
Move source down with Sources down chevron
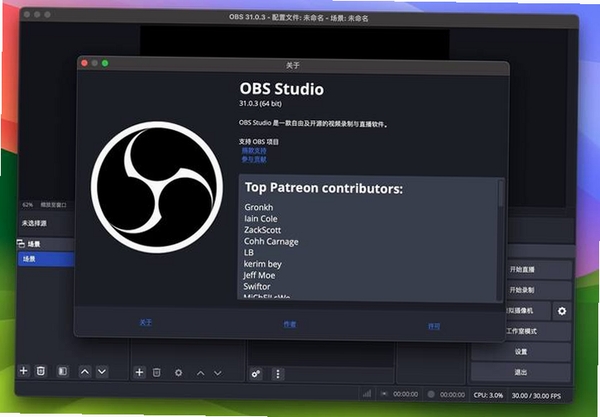[218, 373]
